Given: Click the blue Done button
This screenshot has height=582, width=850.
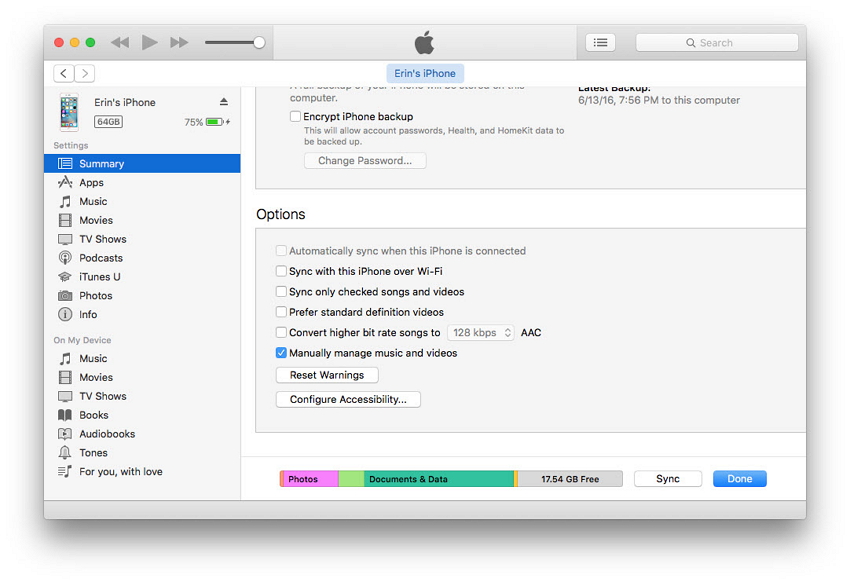Looking at the screenshot, I should pyautogui.click(x=739, y=479).
